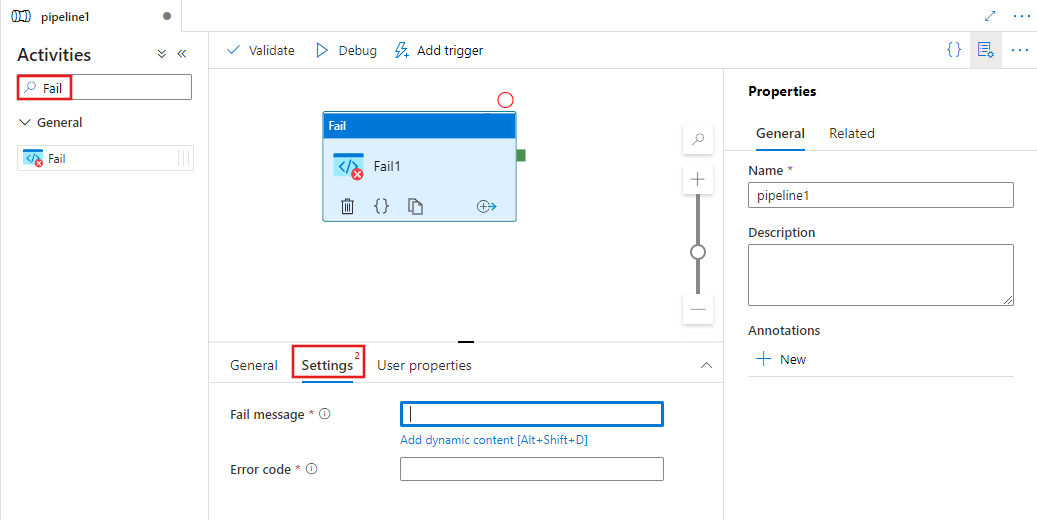Open the pipeline1 tab
Screen dimensions: 1037x520
pyautogui.click(x=91, y=17)
